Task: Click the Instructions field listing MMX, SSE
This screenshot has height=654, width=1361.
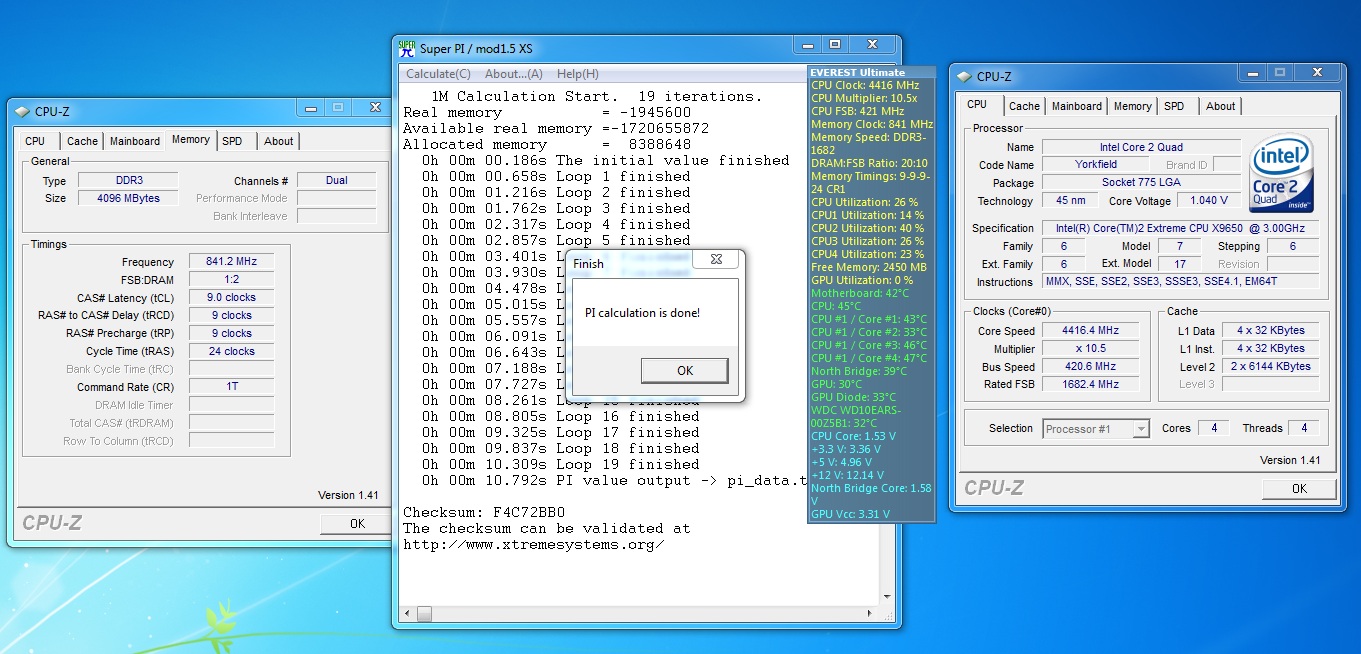Action: (1180, 282)
